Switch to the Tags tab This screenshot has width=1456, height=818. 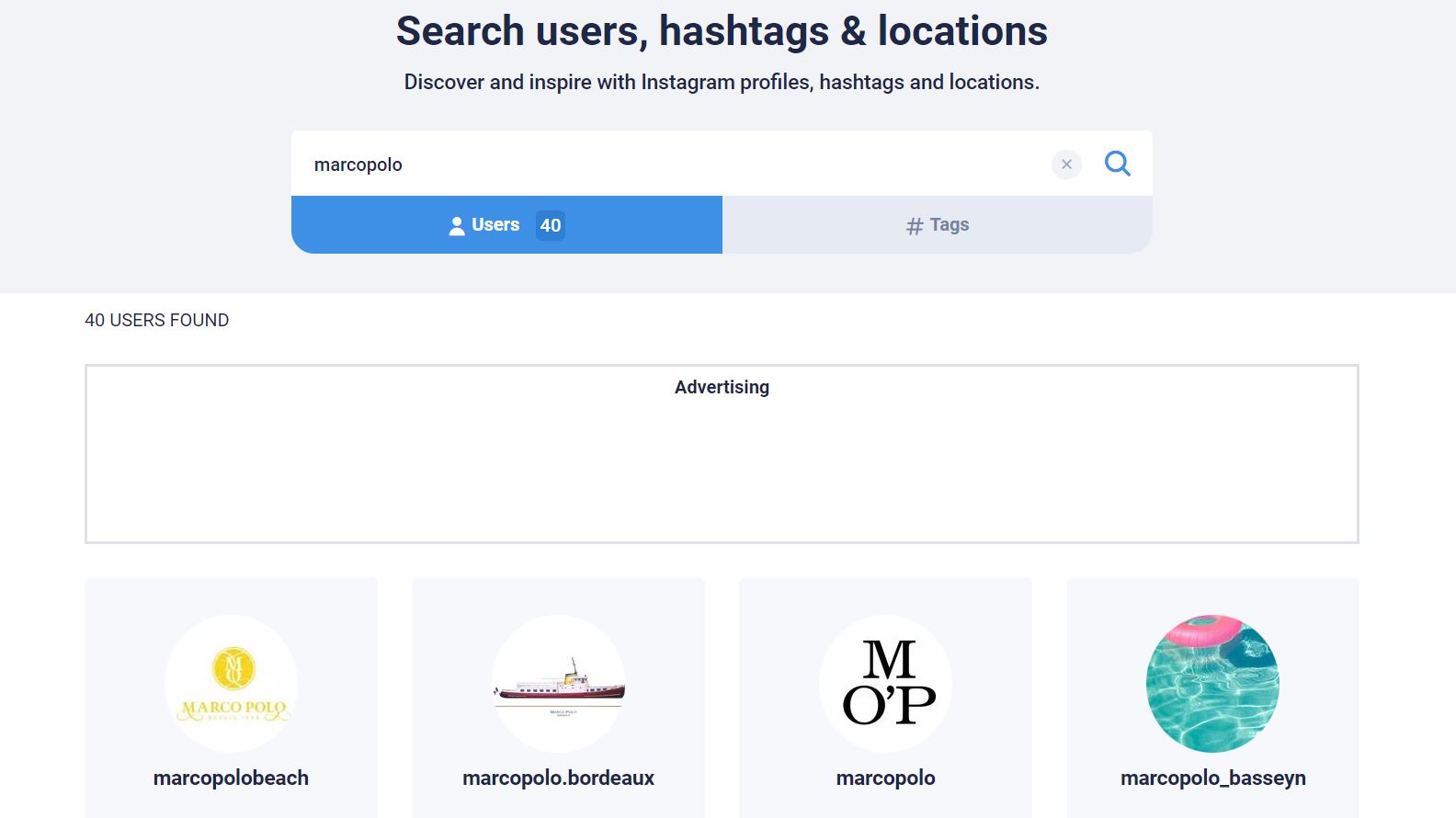point(938,224)
